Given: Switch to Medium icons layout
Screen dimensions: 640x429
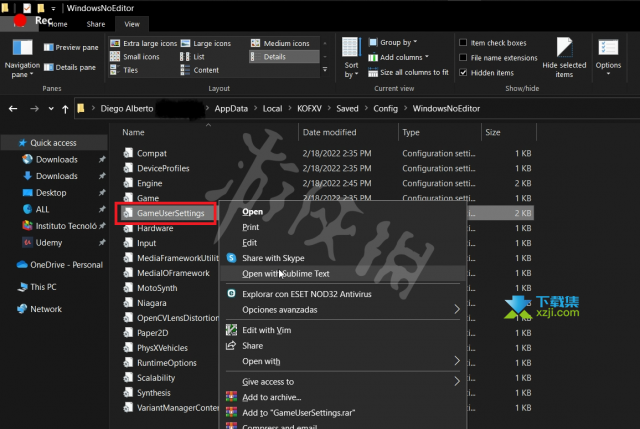Looking at the screenshot, I should 280,43.
